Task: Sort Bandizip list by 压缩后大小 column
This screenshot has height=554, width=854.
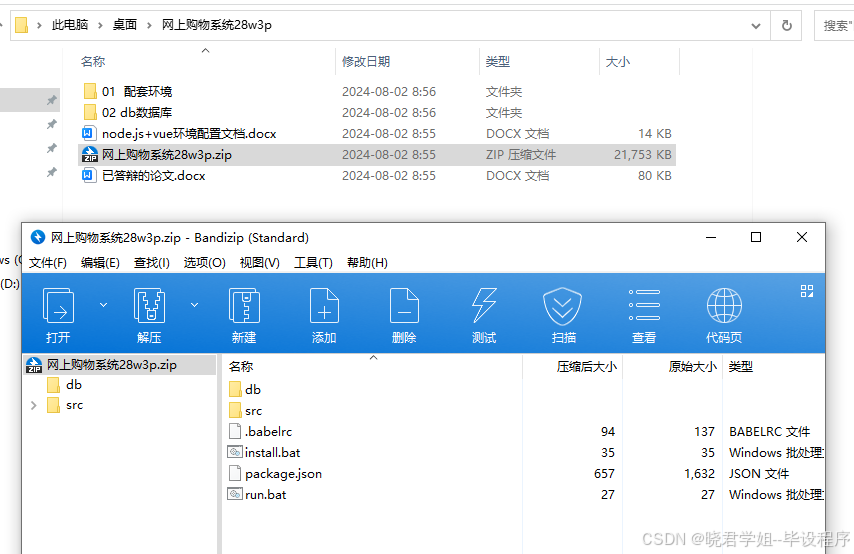Action: pyautogui.click(x=572, y=367)
